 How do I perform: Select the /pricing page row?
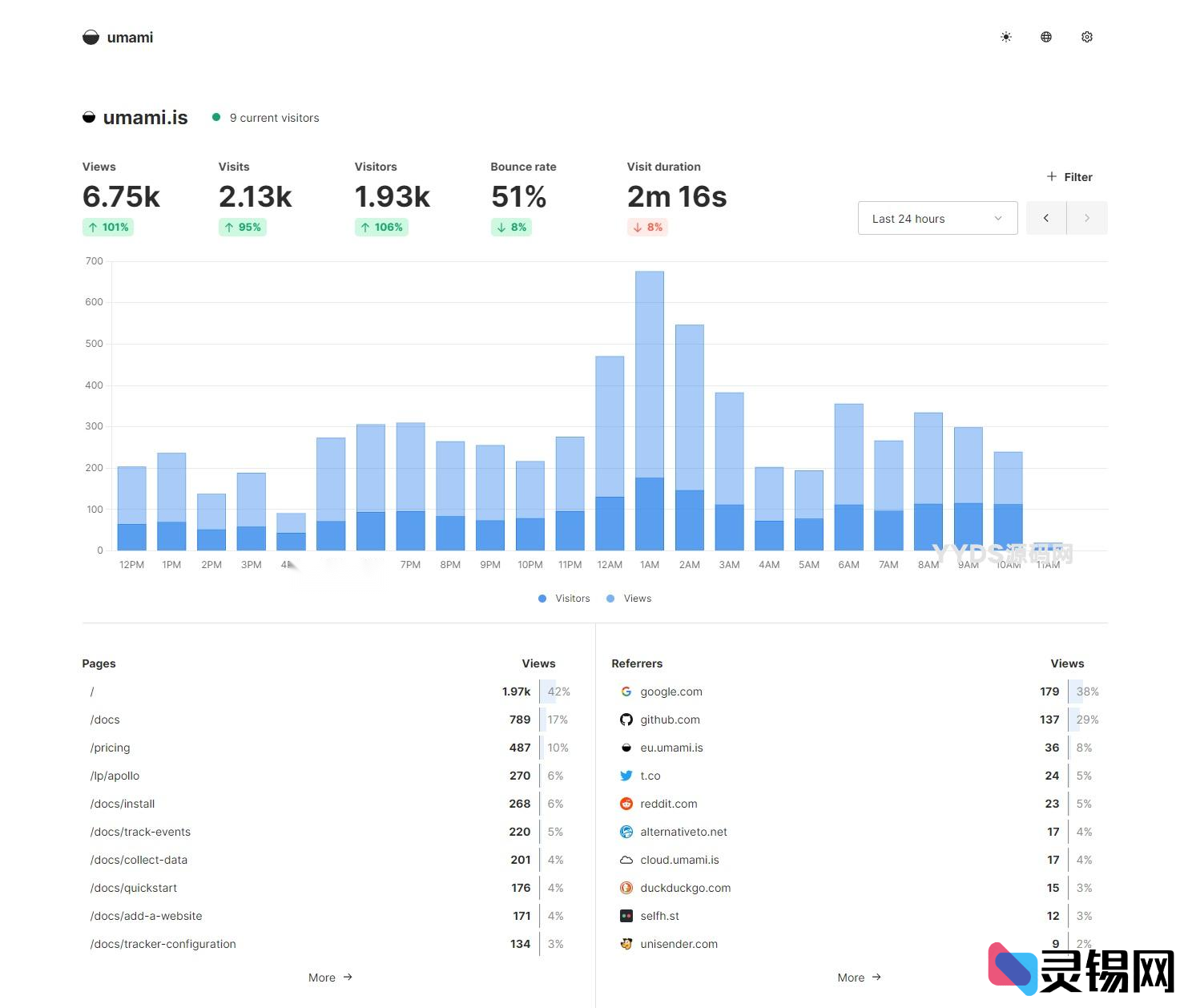tap(111, 748)
